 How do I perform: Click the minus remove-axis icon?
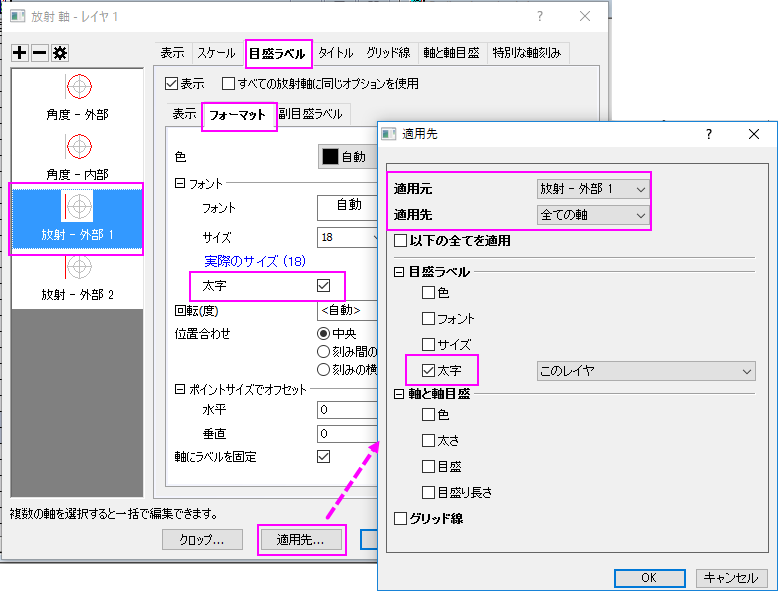(40, 53)
